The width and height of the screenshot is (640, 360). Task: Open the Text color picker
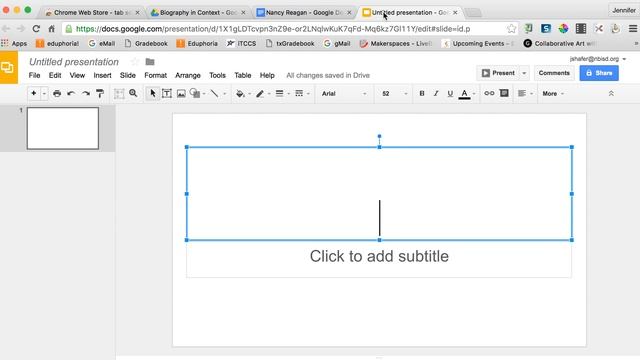click(464, 94)
